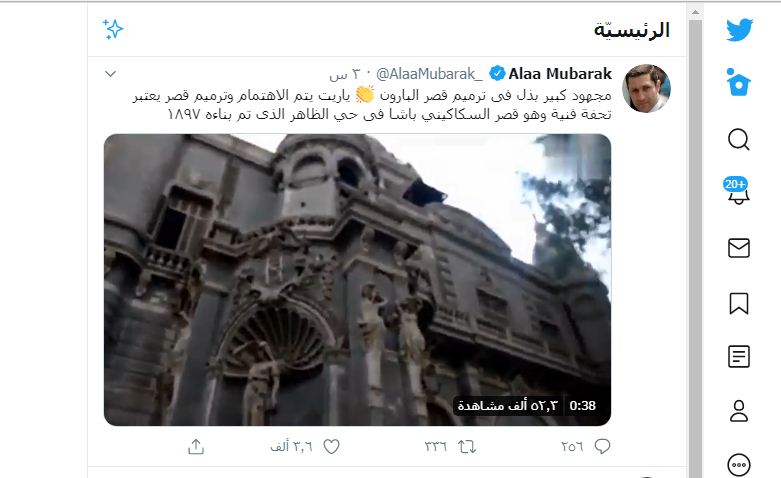Open More options circle icon
781x478 pixels.
point(739,465)
